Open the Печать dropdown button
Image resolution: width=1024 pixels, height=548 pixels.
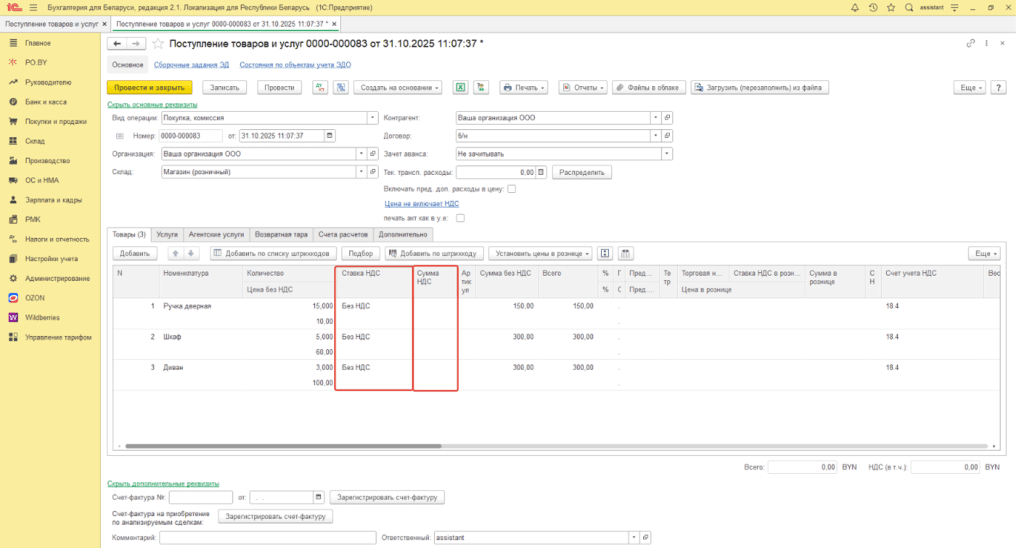523,87
